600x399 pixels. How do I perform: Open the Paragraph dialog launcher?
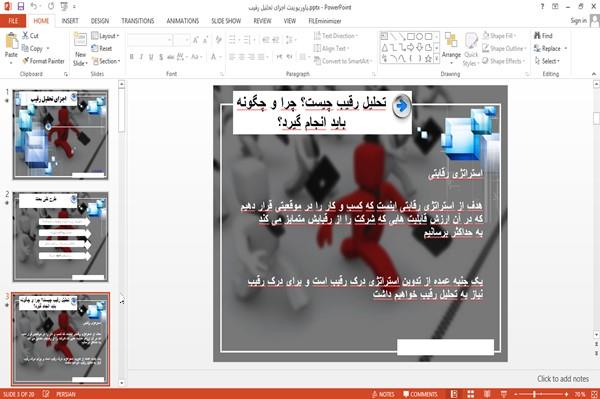pos(373,74)
